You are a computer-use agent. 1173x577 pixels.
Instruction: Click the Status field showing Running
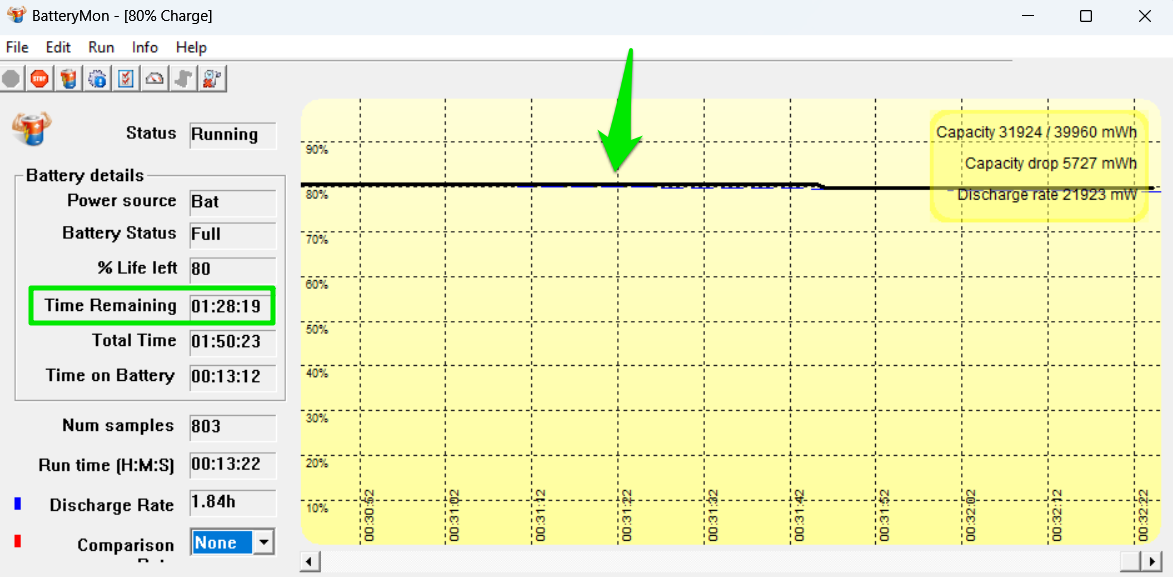[x=232, y=135]
